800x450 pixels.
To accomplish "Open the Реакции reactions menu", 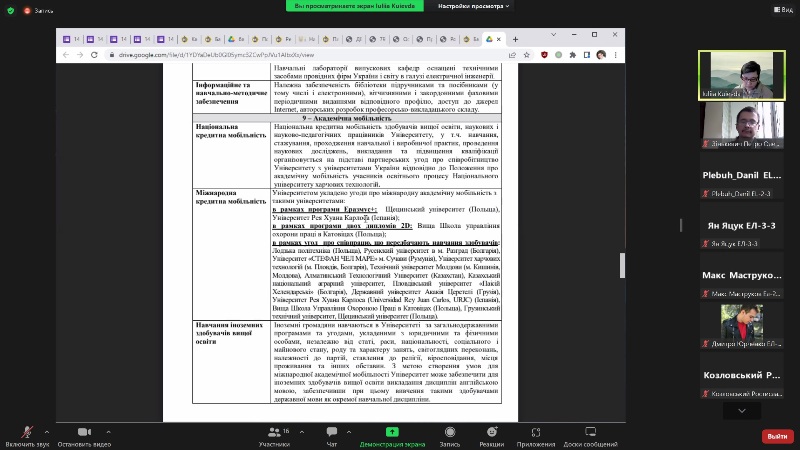I will click(x=491, y=435).
